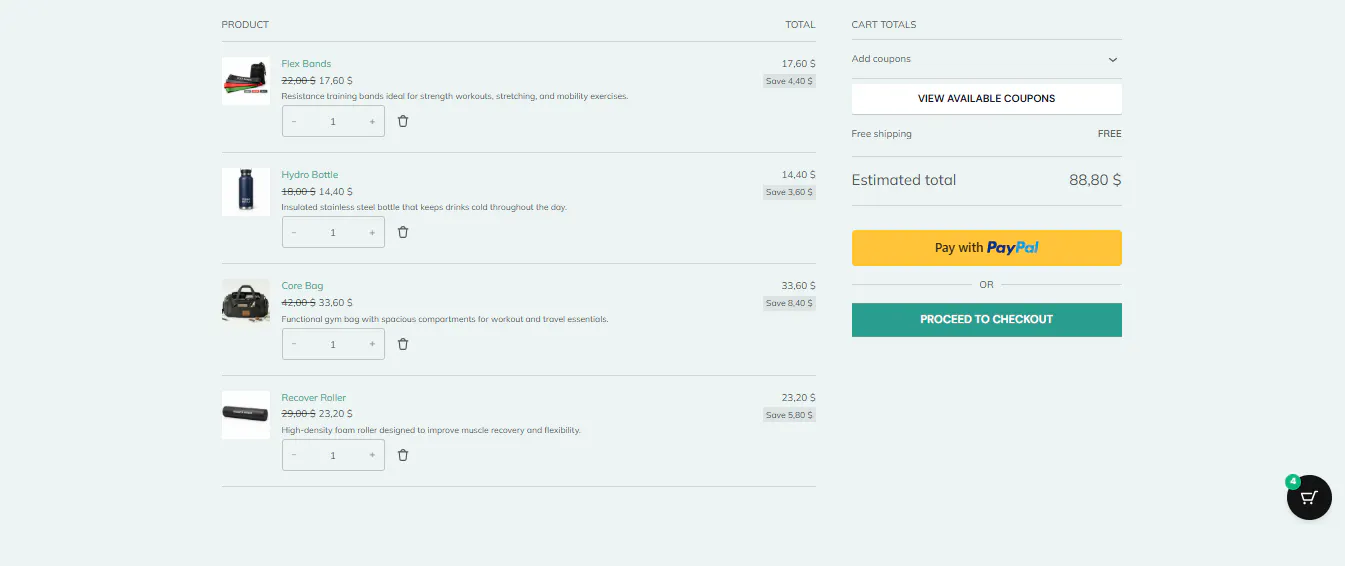Increase Flex Bands quantity with plus

coord(372,121)
